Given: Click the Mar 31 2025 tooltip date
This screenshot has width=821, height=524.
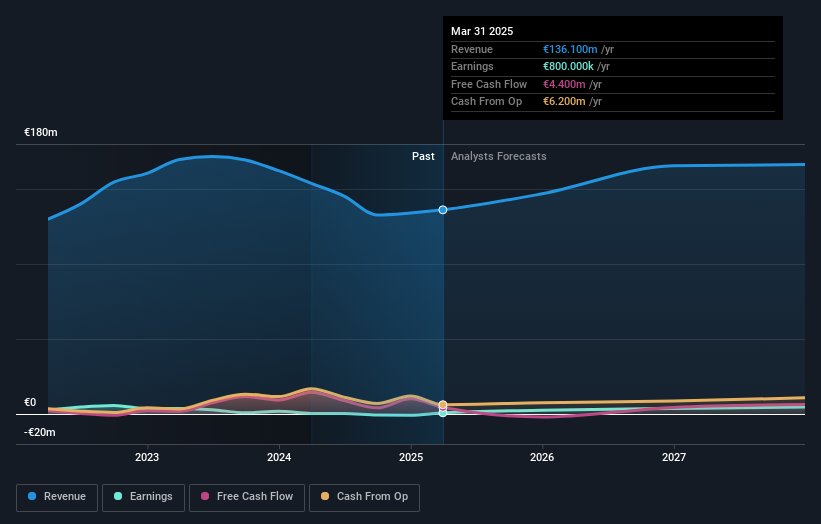Looking at the screenshot, I should [x=482, y=31].
